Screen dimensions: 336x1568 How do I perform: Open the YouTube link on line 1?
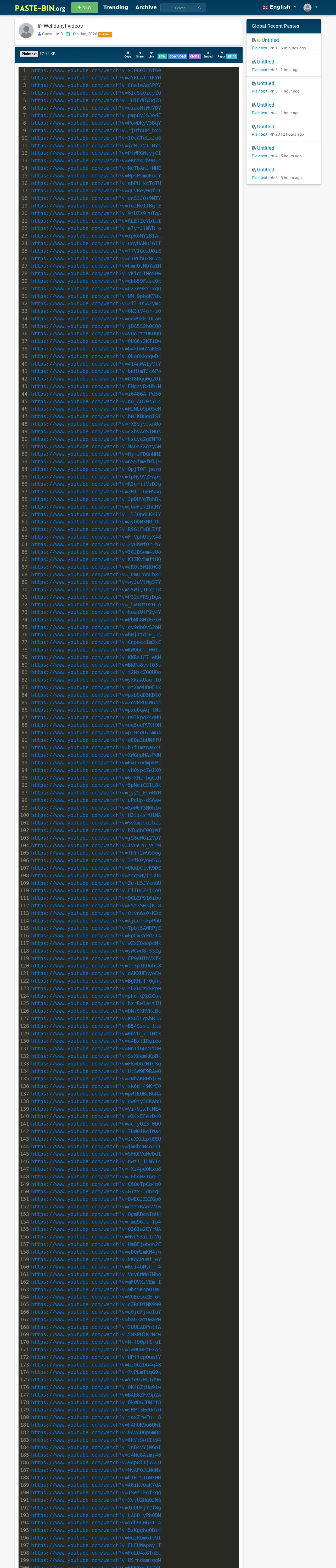tap(96, 70)
